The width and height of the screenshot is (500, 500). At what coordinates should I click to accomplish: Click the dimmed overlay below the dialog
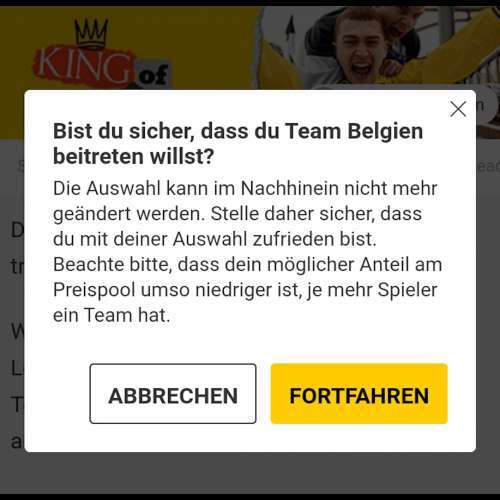click(x=250, y=473)
